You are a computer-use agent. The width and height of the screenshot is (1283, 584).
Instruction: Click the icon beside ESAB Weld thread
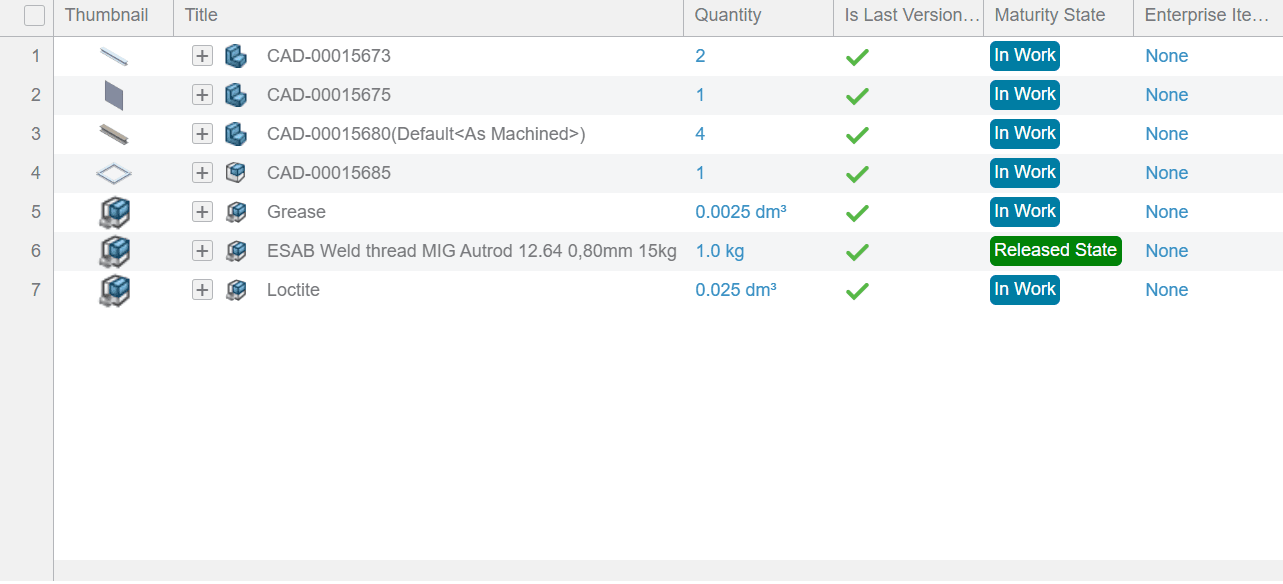coord(236,251)
